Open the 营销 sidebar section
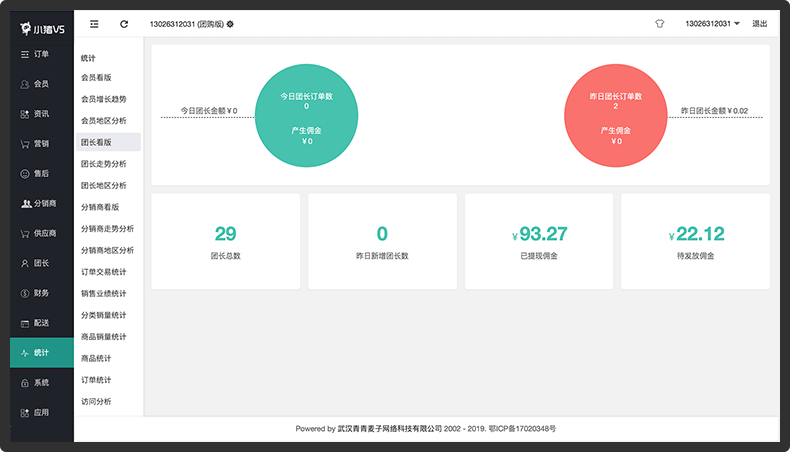This screenshot has width=790, height=452. click(x=42, y=144)
